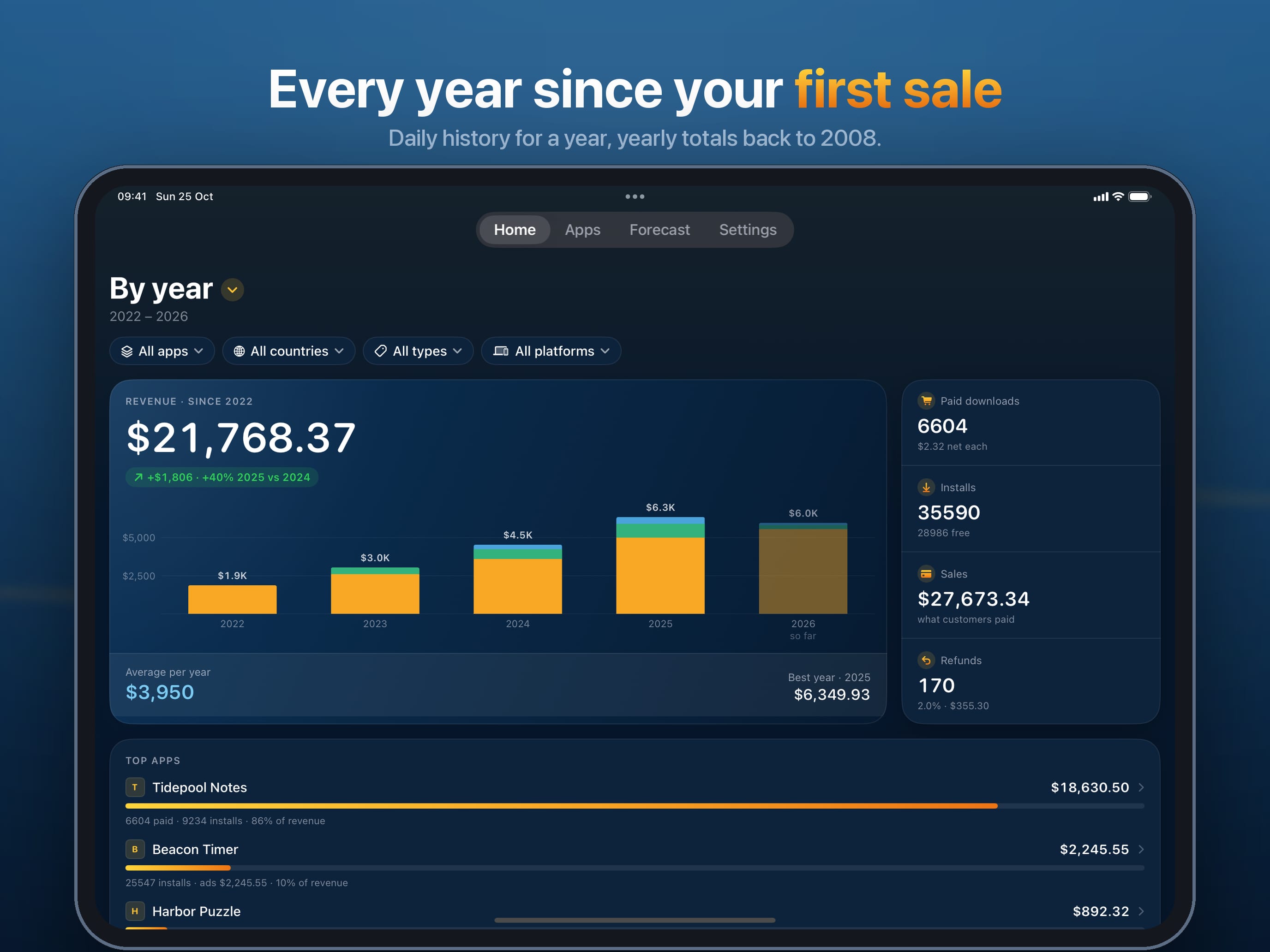Select the 2022 revenue bar

233,599
